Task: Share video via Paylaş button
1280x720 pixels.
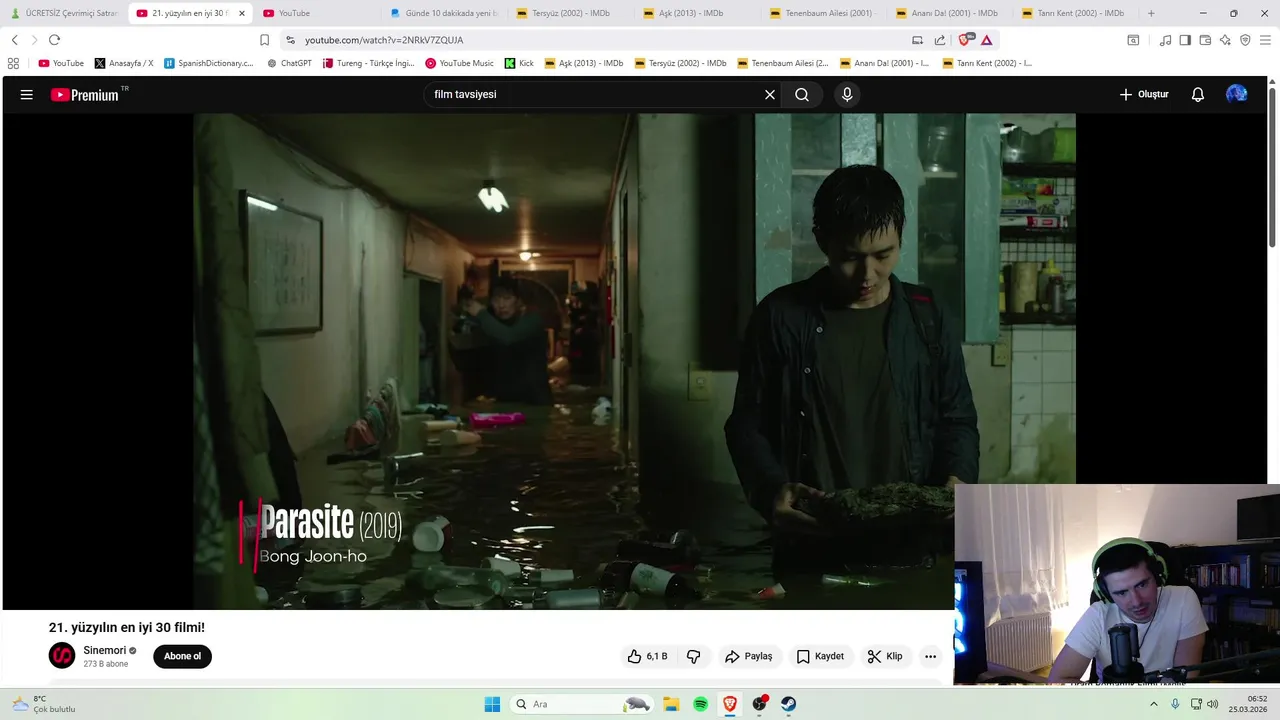Action: 749,657
